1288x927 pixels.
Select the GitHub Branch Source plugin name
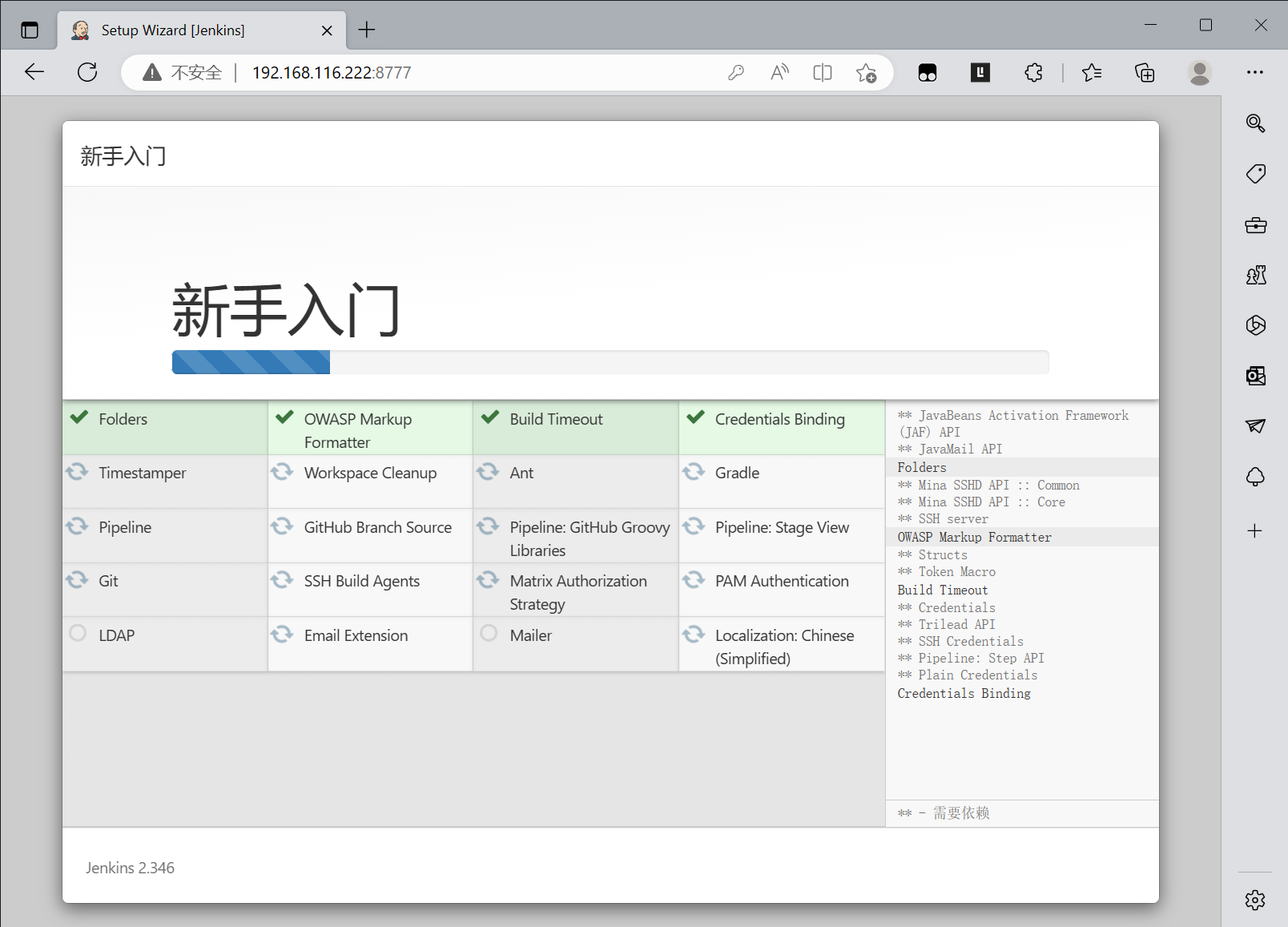(378, 528)
